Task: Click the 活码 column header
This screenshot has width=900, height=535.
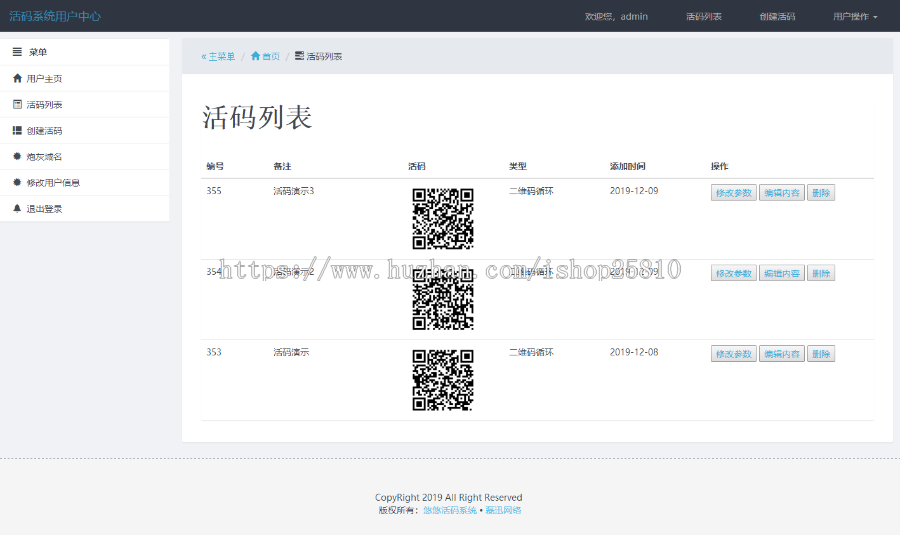Action: pyautogui.click(x=417, y=166)
